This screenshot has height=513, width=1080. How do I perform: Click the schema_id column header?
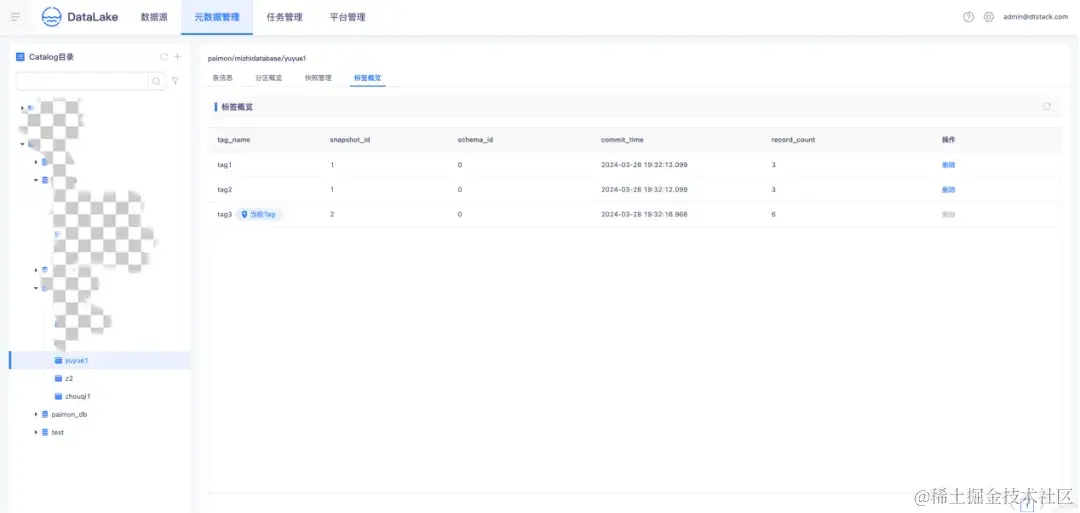[x=475, y=140]
